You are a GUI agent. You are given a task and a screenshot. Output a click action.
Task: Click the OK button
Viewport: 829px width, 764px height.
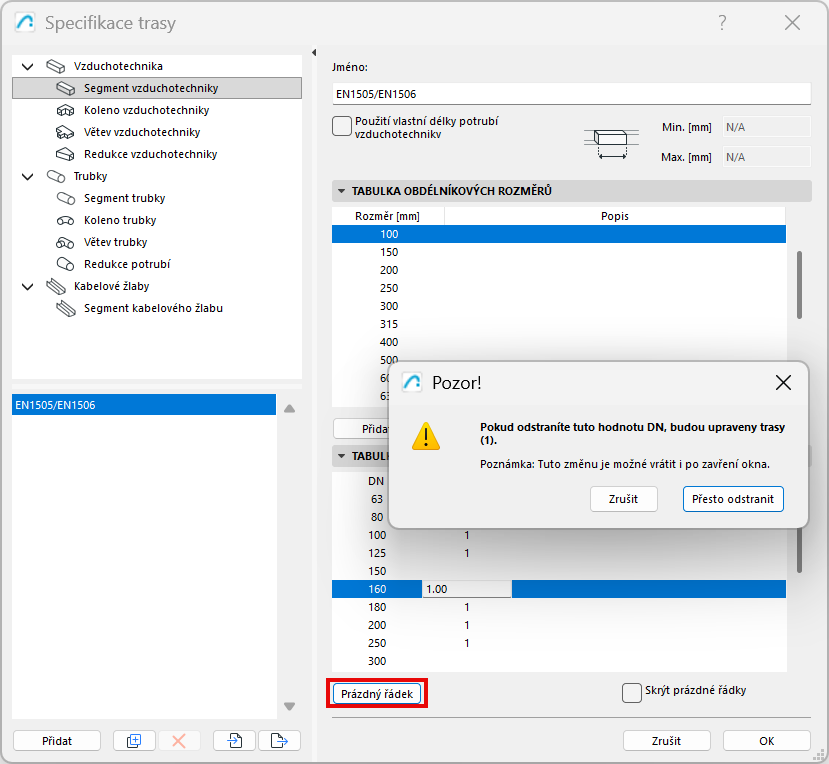767,741
